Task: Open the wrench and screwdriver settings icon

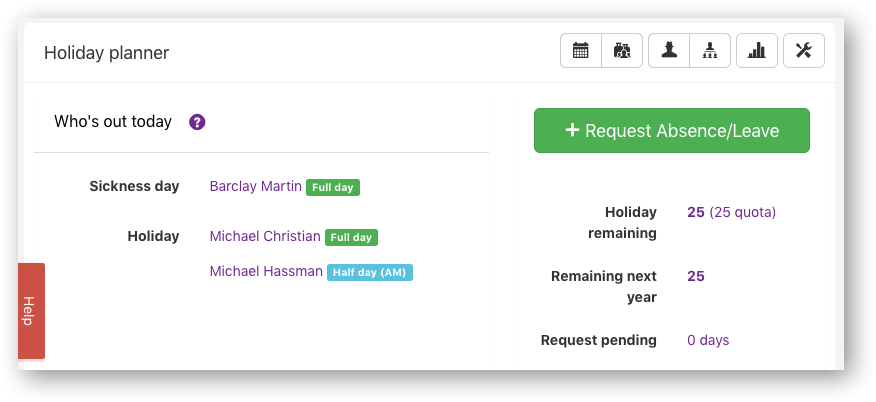Action: pyautogui.click(x=803, y=51)
